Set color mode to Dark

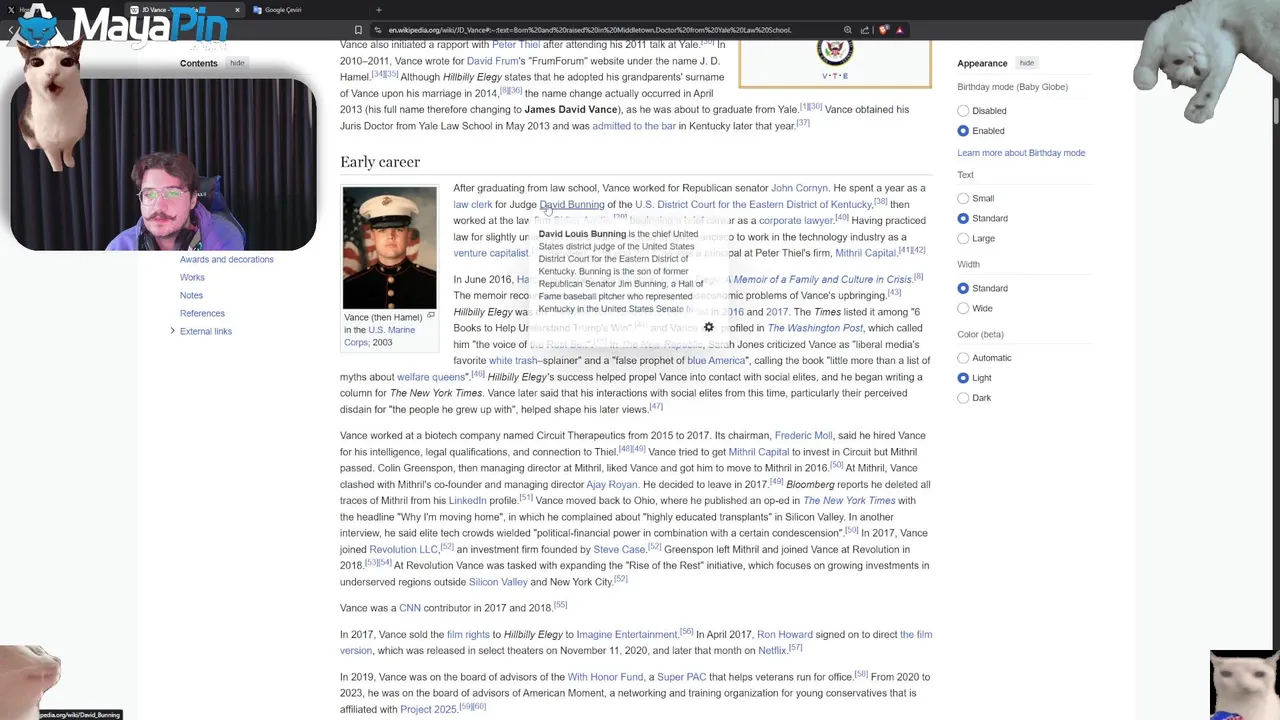[x=963, y=398]
